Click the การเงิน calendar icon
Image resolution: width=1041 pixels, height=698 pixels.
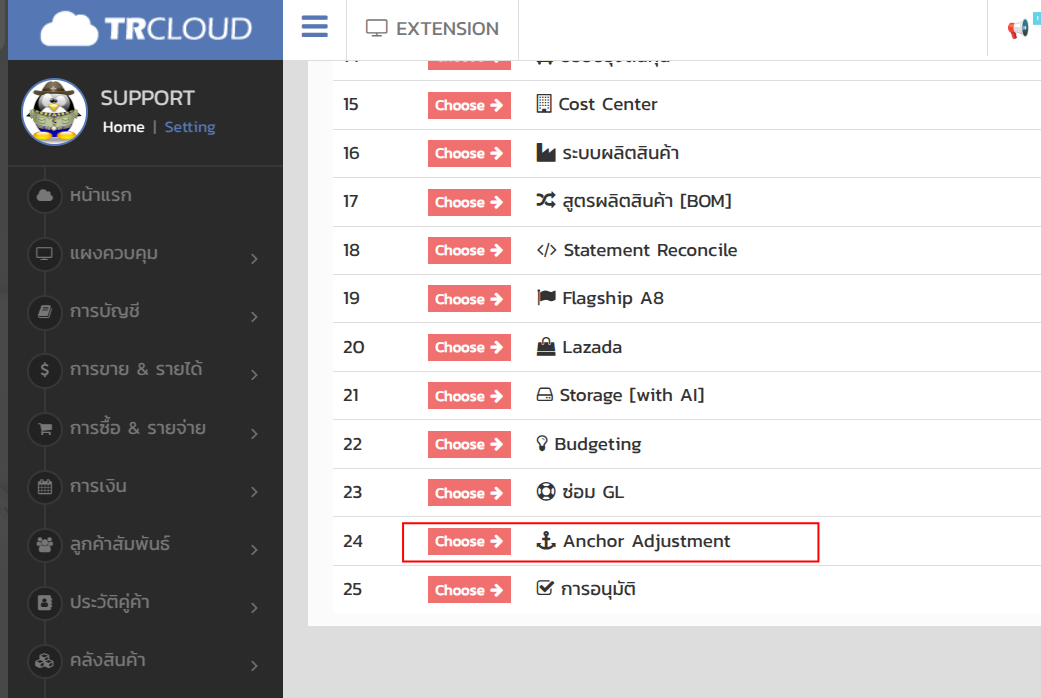pyautogui.click(x=44, y=487)
